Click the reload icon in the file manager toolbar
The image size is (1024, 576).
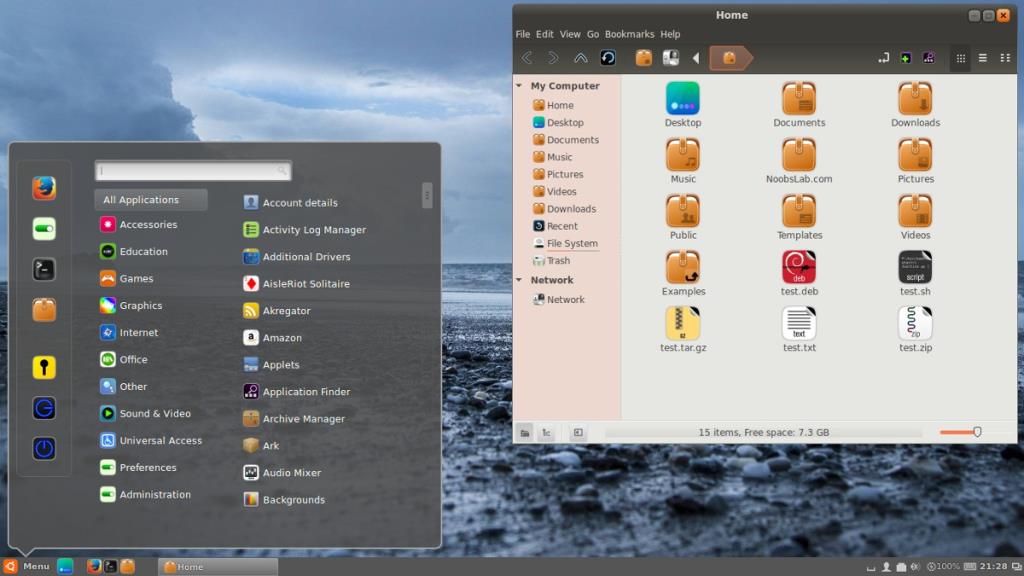tap(607, 58)
